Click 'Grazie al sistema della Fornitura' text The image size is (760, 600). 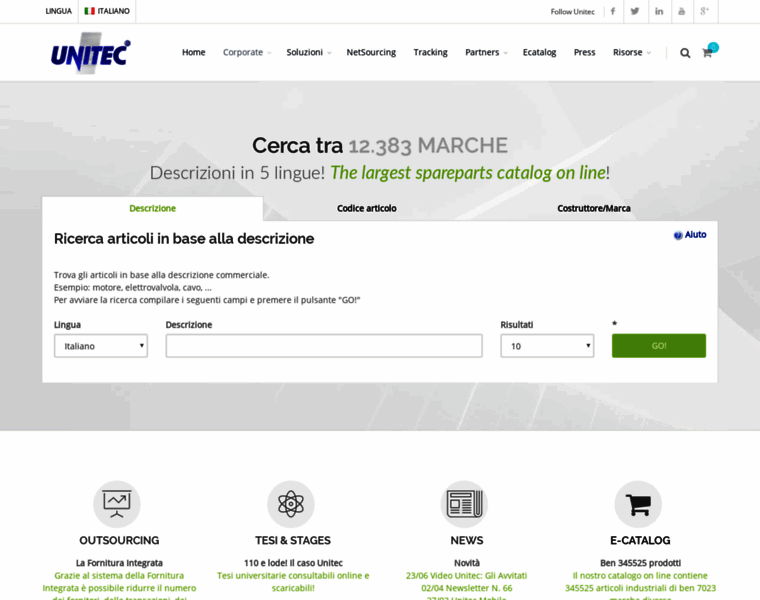click(x=119, y=575)
